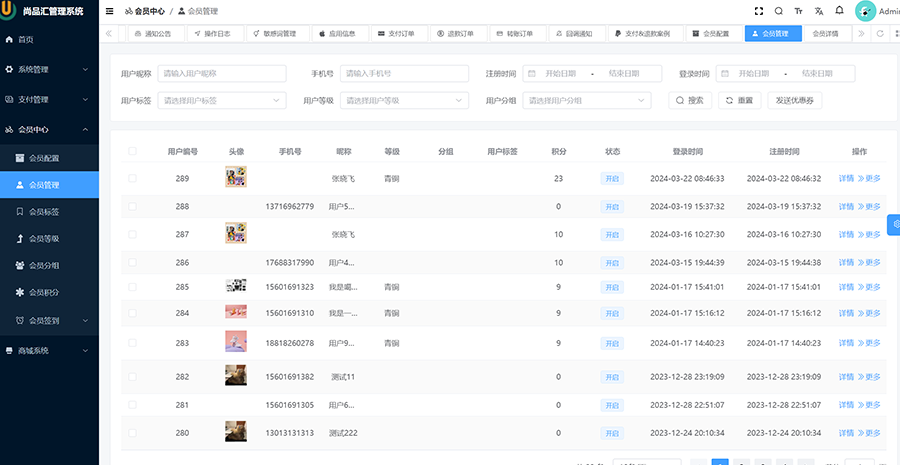Viewport: 900px width, 465px height.
Task: Open 登录时间 start date picker
Action: coord(754,73)
